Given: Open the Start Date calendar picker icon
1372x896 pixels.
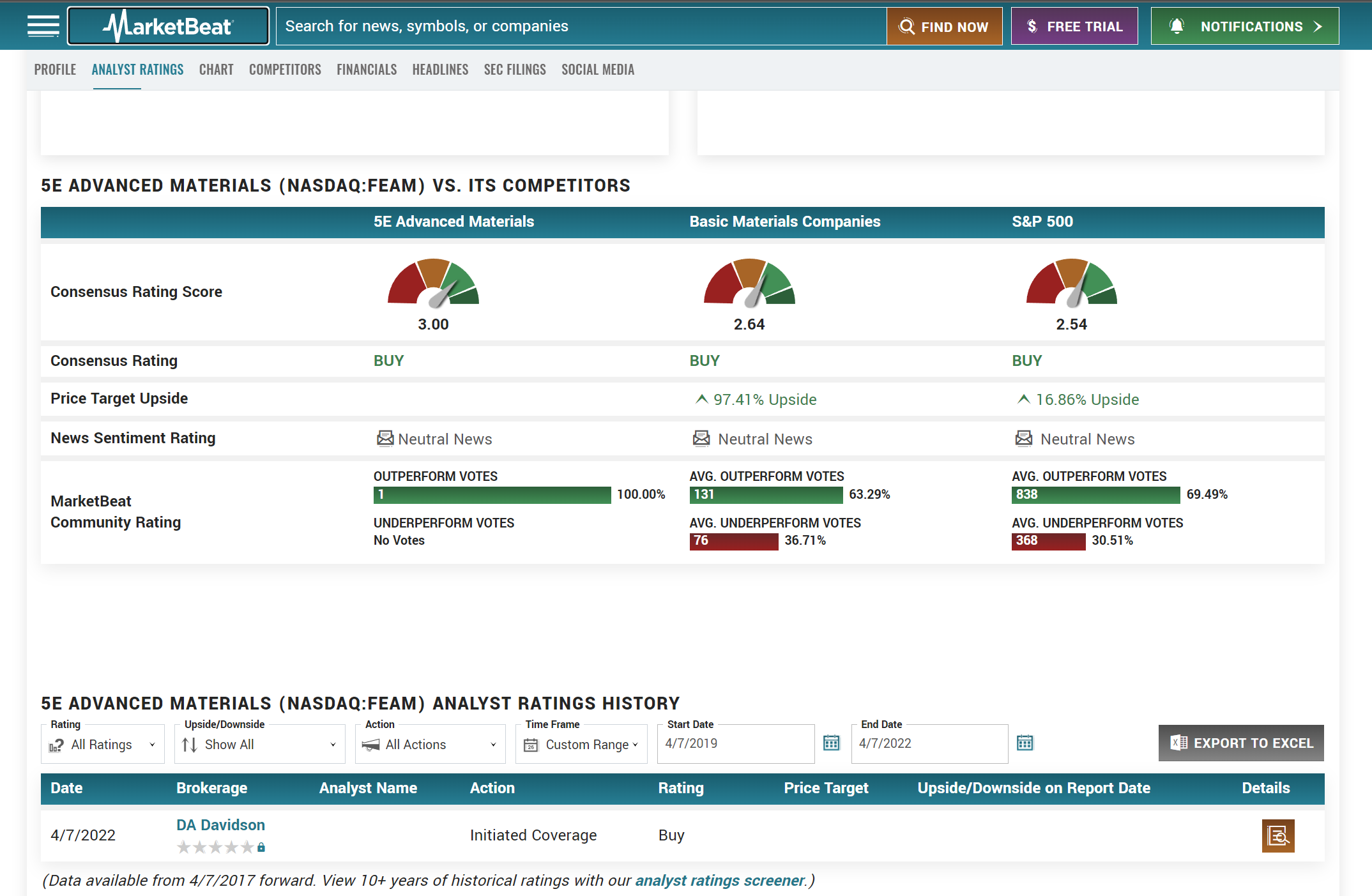Looking at the screenshot, I should pyautogui.click(x=831, y=743).
